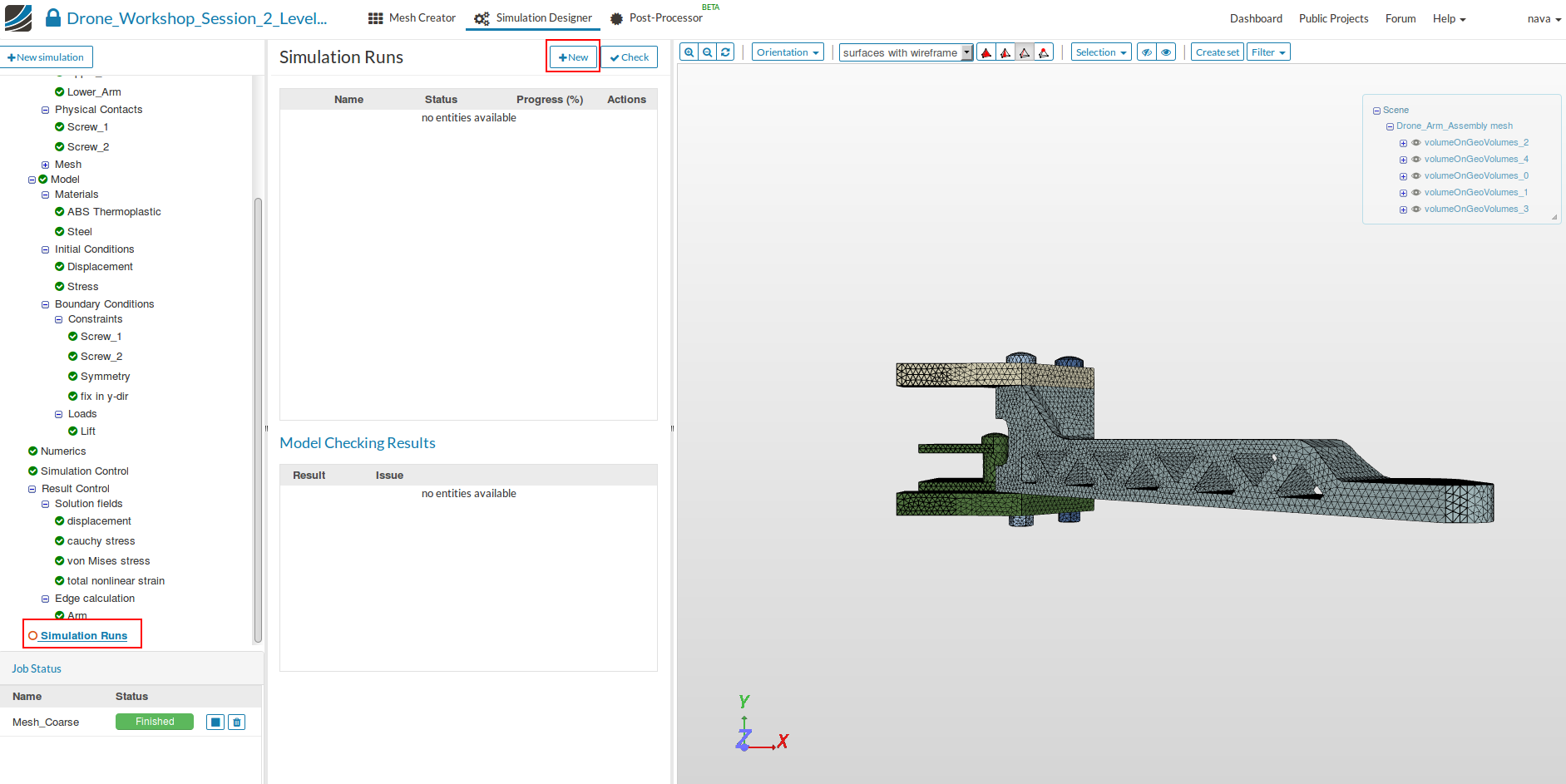Select the volume picking tetrahedron icon
1566x784 pixels.
click(986, 52)
